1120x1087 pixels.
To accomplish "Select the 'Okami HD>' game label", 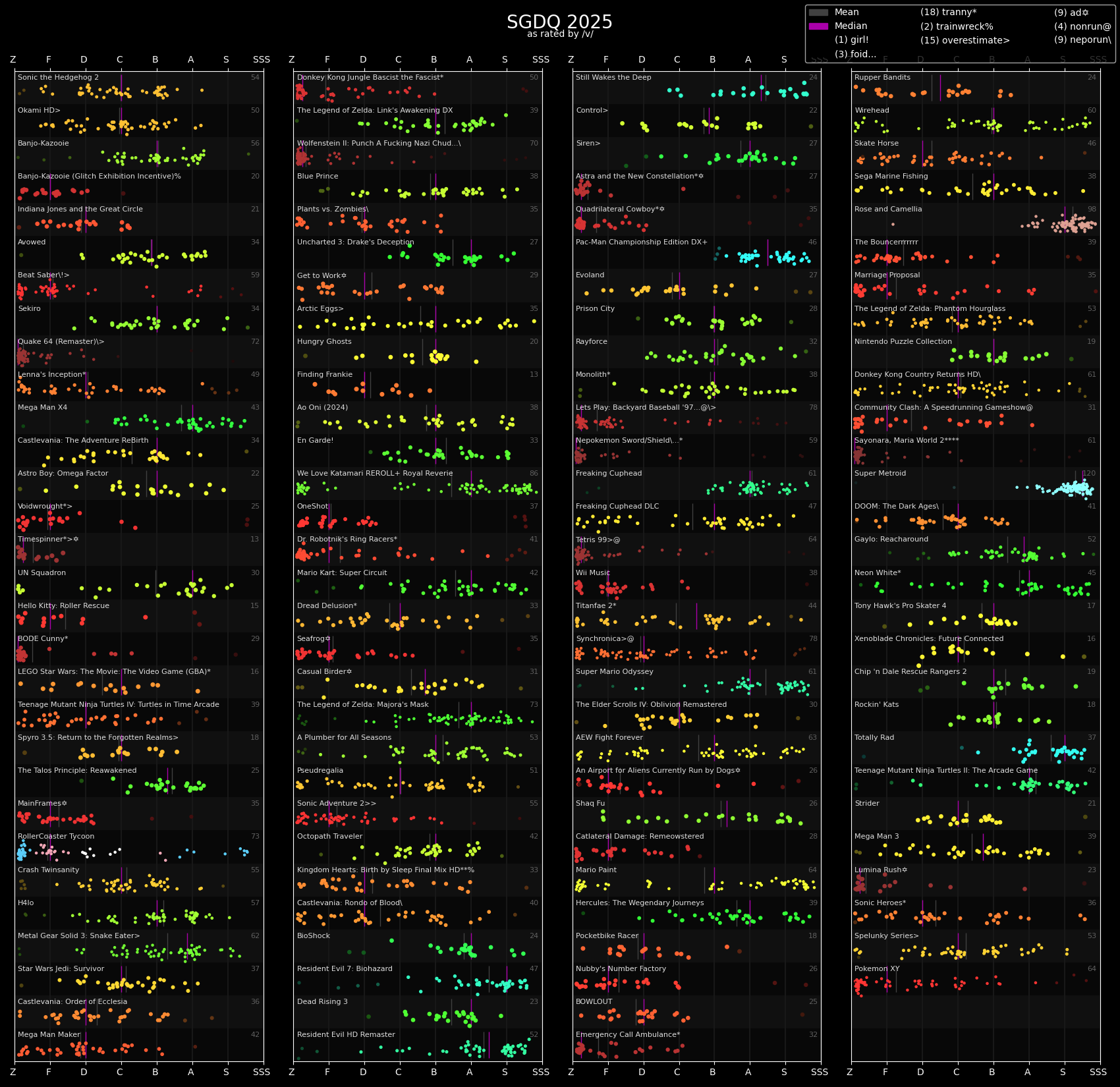I will point(39,111).
